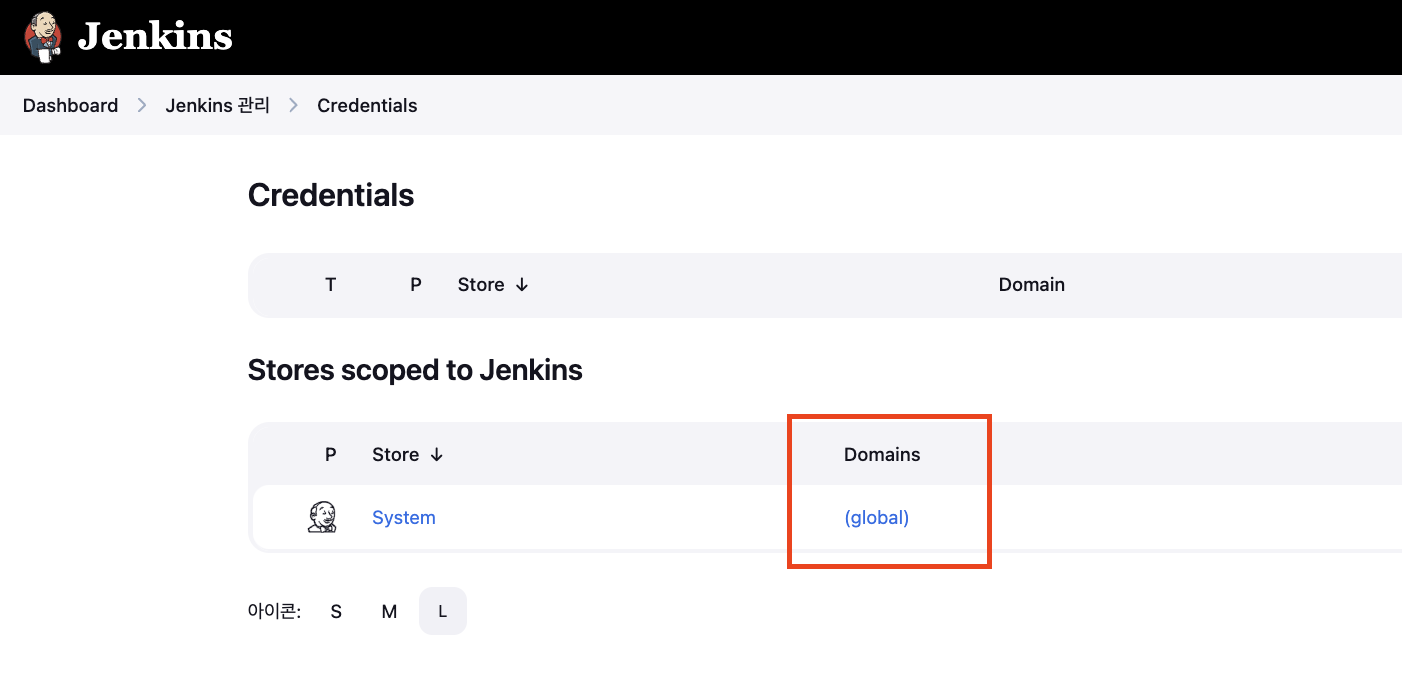Click the Credentials breadcrumb
1402x684 pixels.
(367, 105)
